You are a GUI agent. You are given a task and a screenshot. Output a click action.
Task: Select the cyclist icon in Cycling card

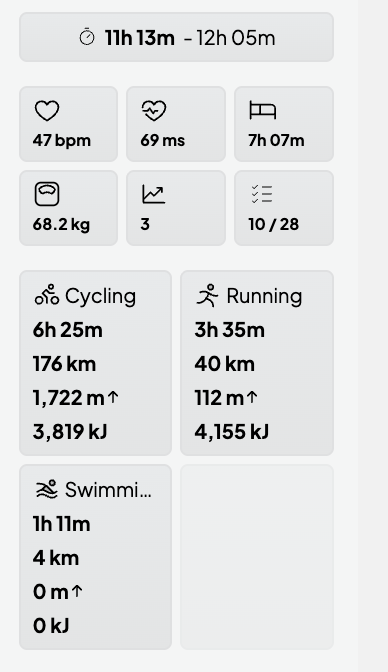pyautogui.click(x=47, y=295)
